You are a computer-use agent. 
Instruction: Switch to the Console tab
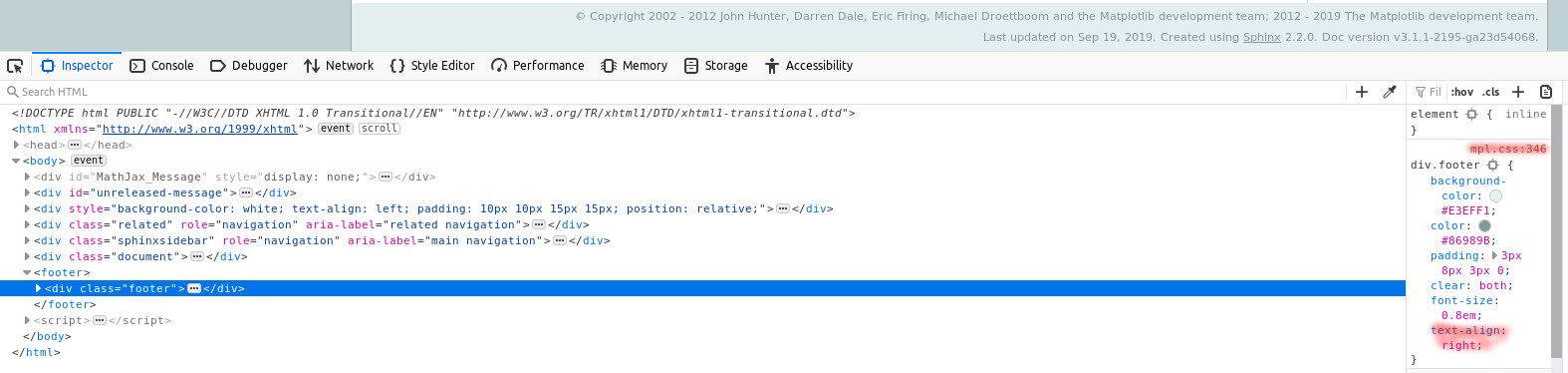[161, 66]
